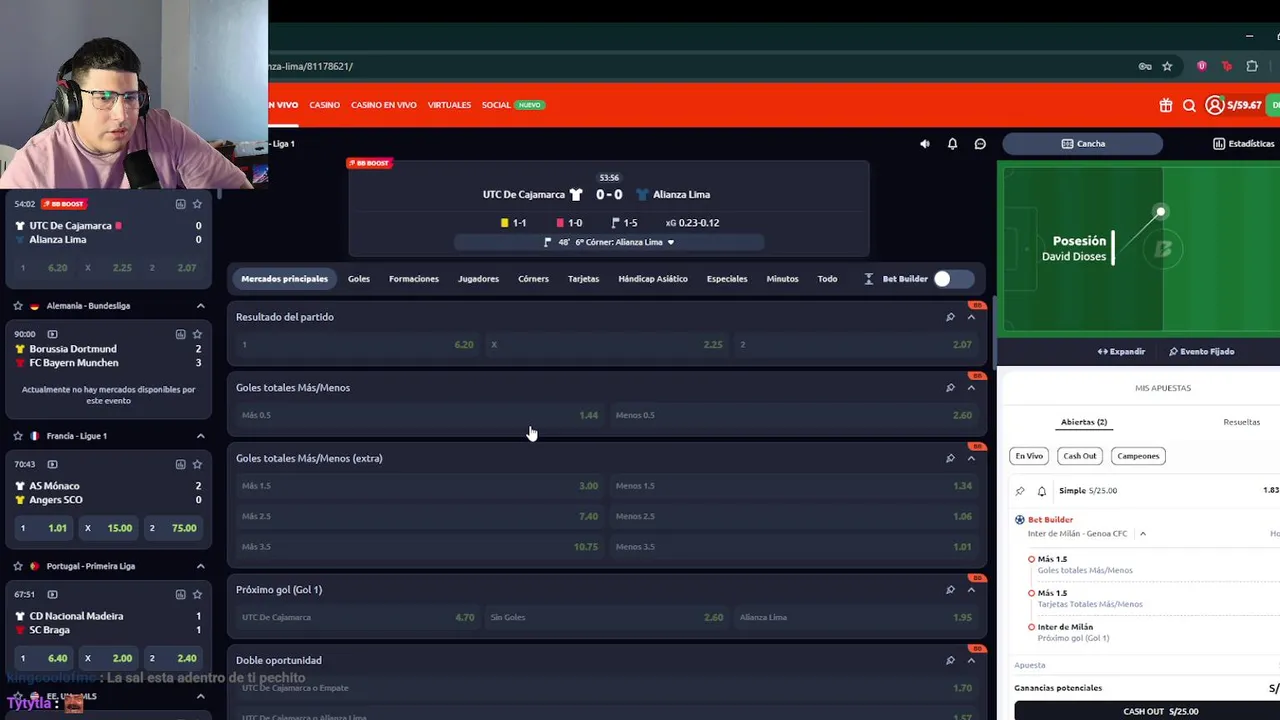Toggle the Bet Builder switch
1280x720 pixels.
coord(953,279)
